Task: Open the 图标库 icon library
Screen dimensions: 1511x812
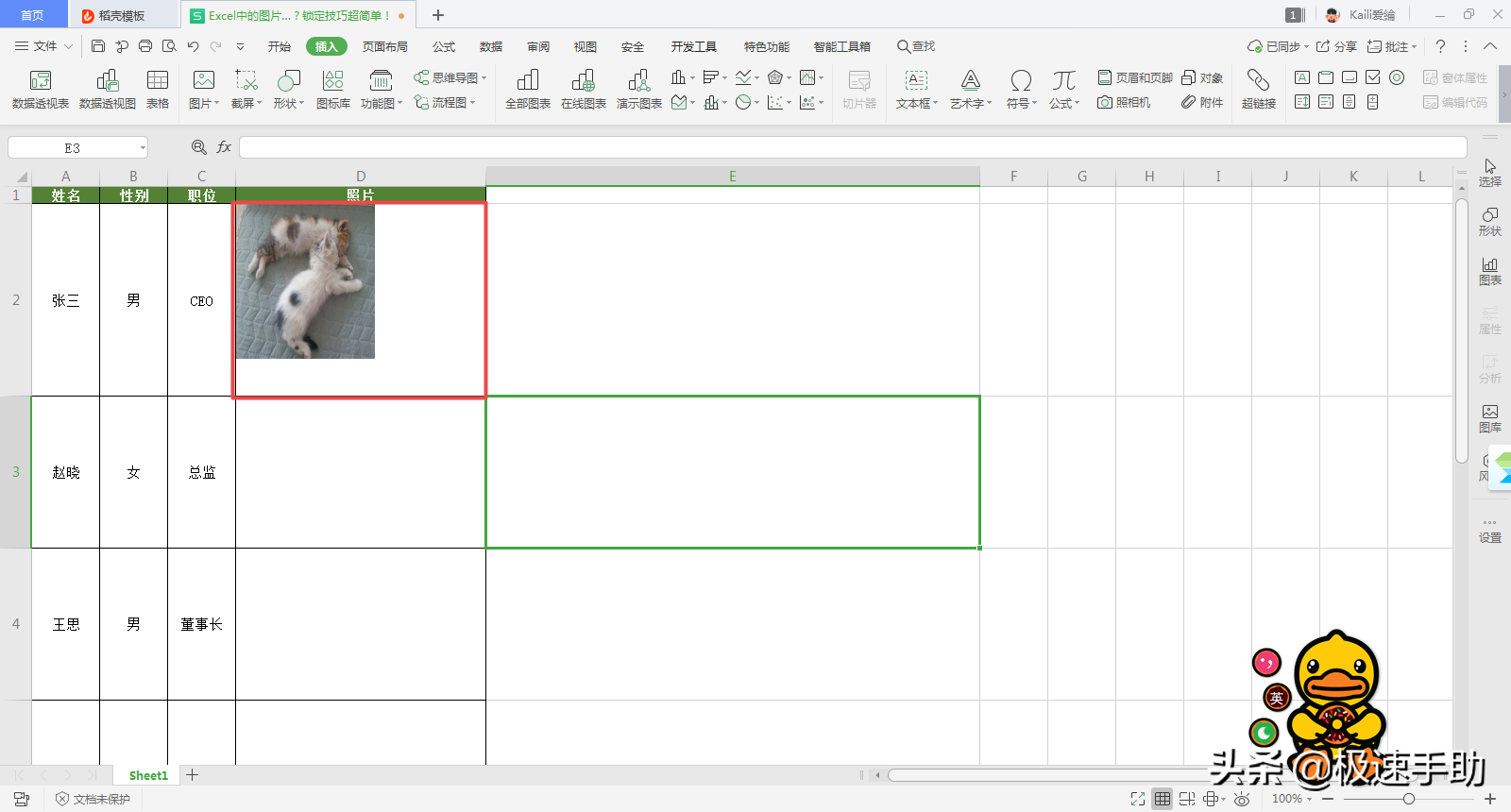Action: 333,90
